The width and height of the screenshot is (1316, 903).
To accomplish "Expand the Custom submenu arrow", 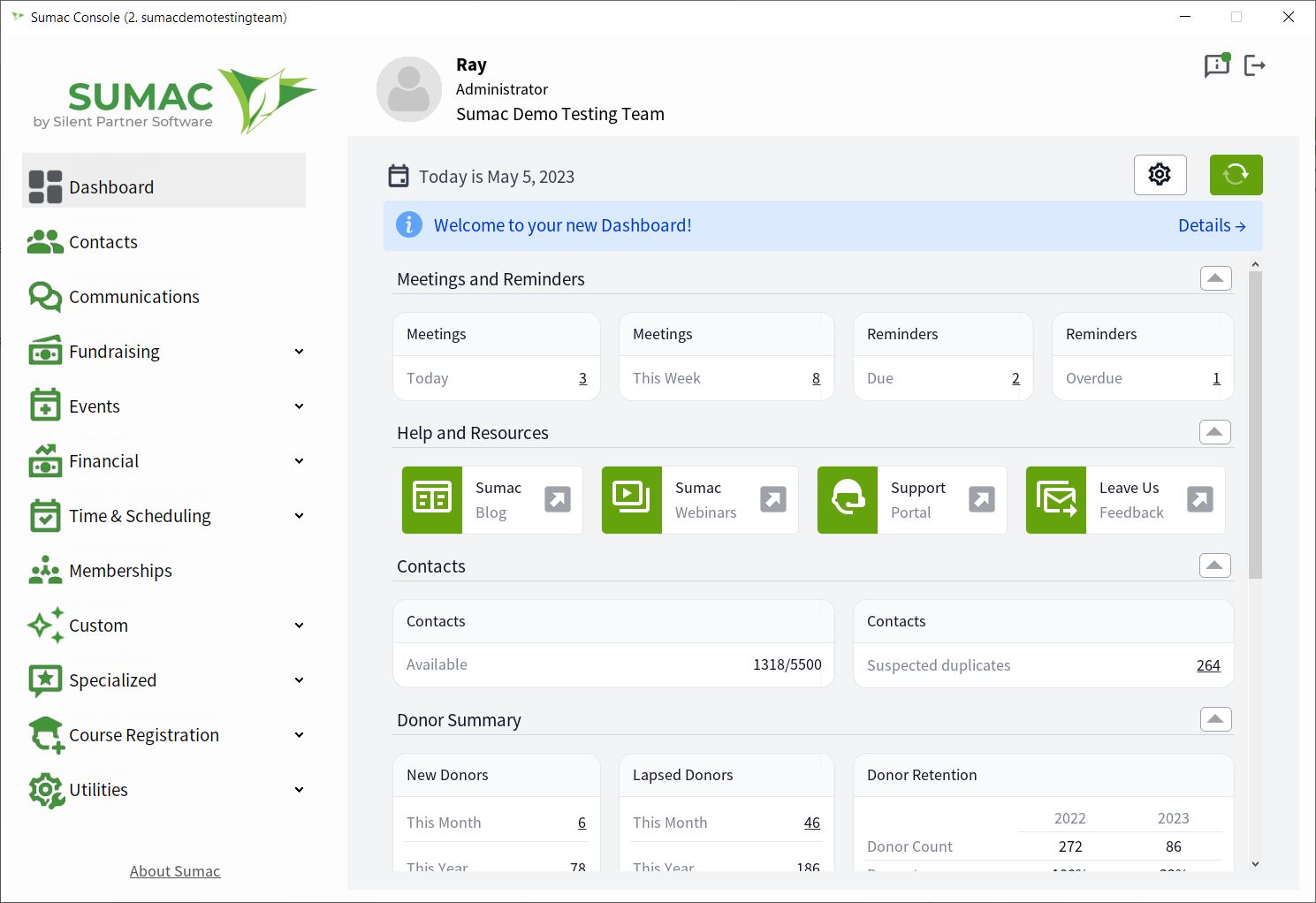I will pos(300,626).
